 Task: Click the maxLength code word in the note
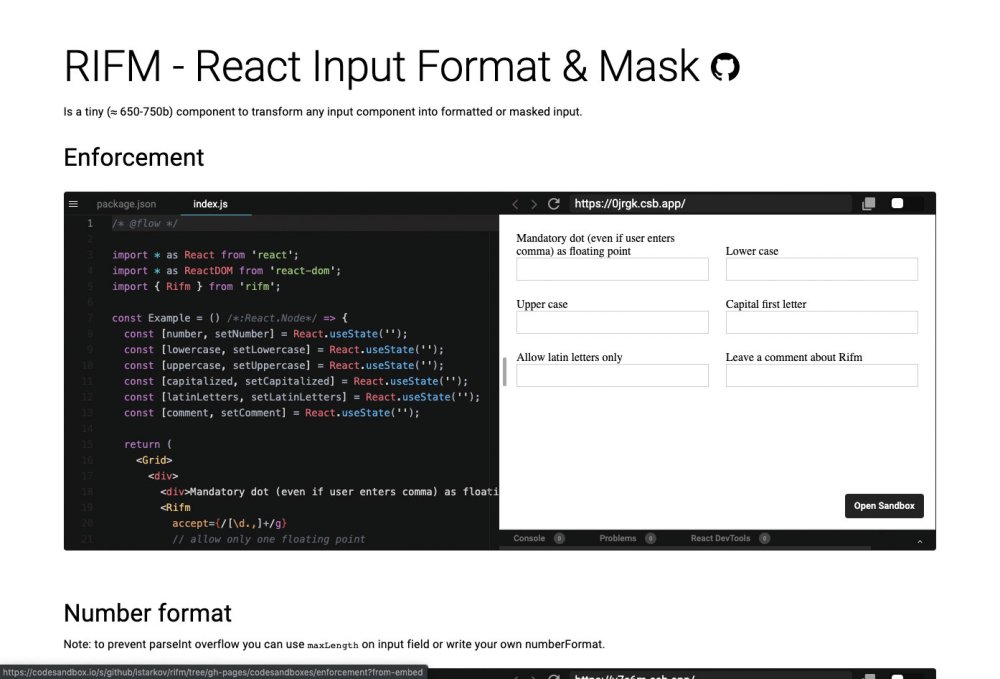tap(333, 645)
